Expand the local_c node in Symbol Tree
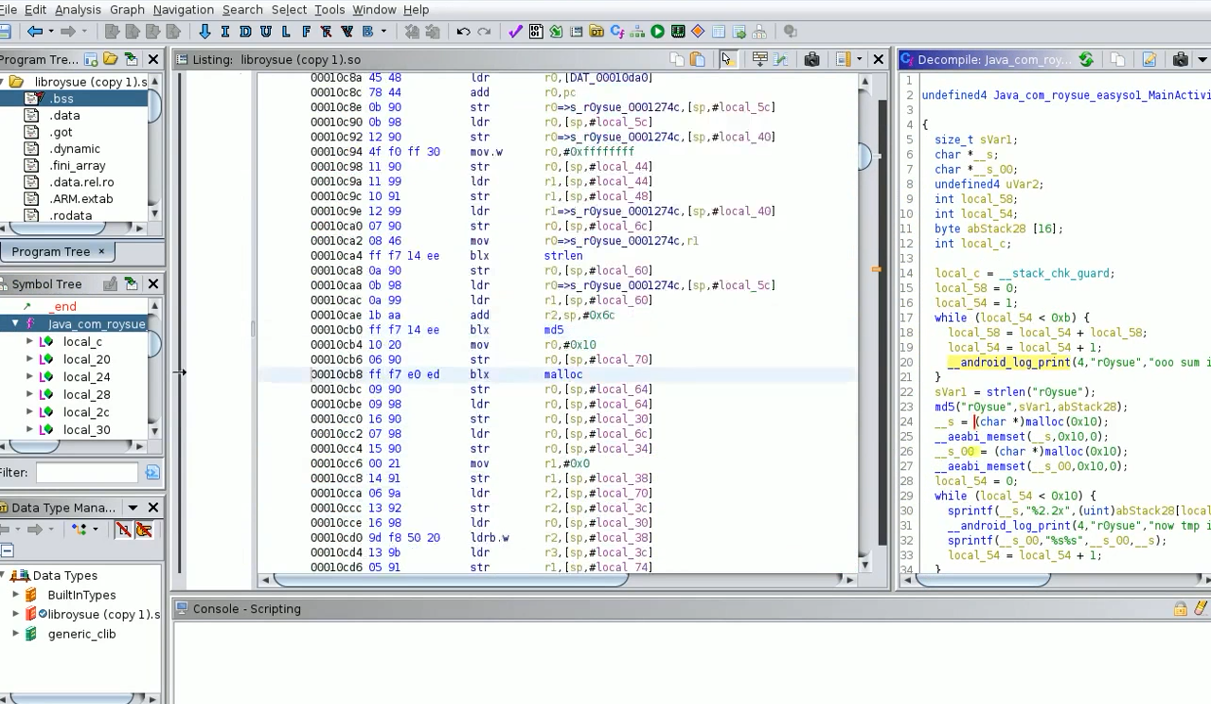 pyautogui.click(x=30, y=342)
